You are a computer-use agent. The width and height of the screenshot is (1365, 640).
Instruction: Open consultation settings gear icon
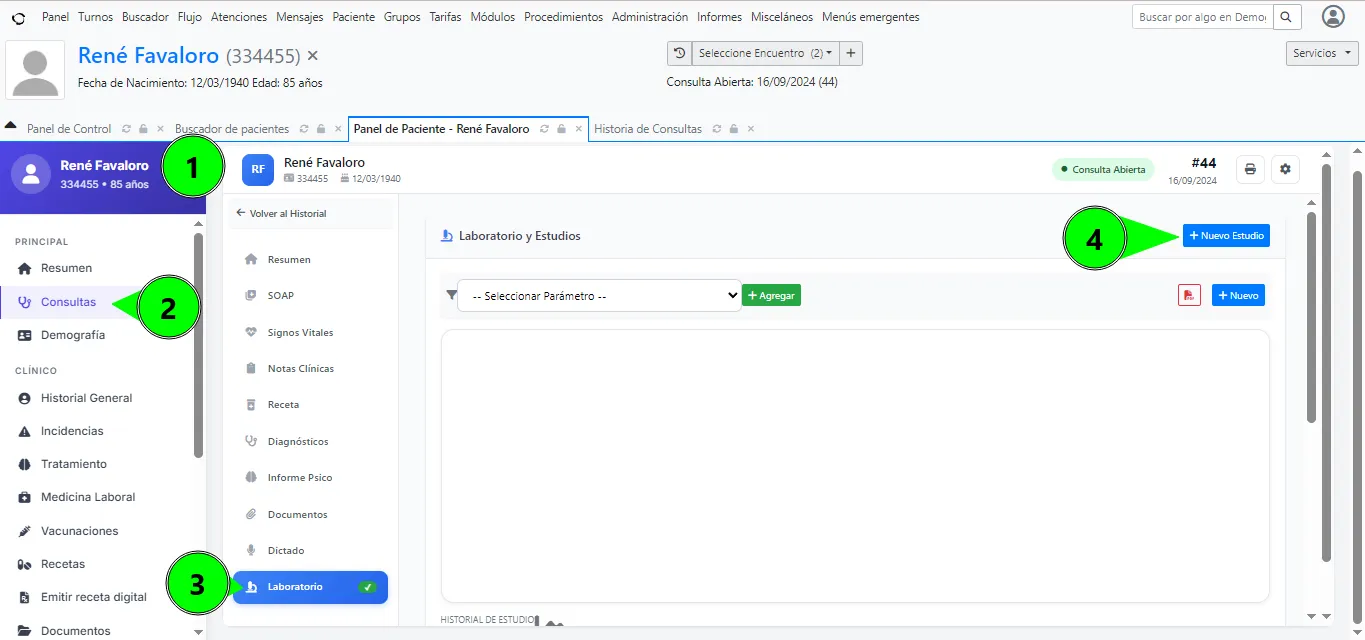(x=1285, y=170)
